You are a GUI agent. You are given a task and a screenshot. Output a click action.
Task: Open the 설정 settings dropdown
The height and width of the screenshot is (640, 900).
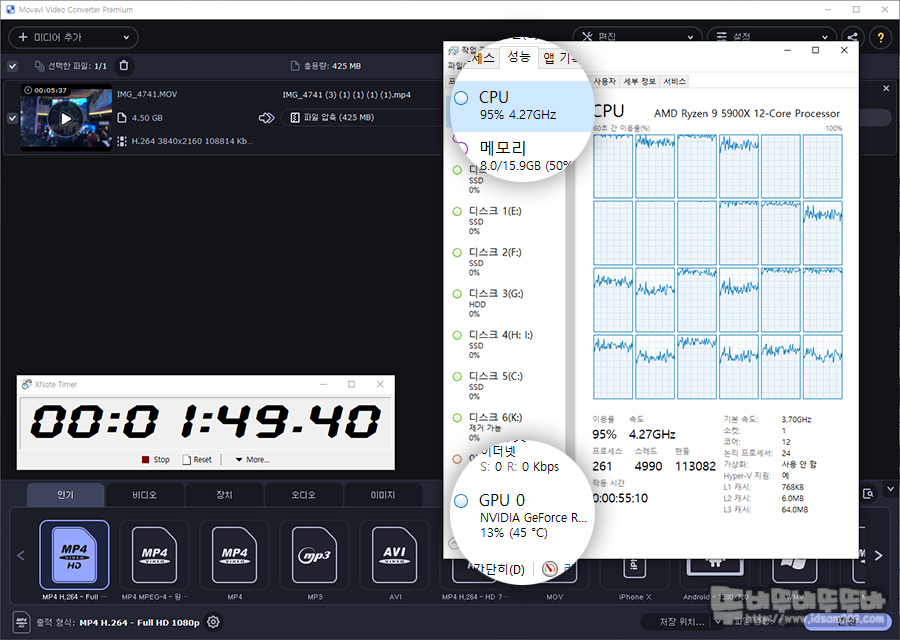coord(773,37)
